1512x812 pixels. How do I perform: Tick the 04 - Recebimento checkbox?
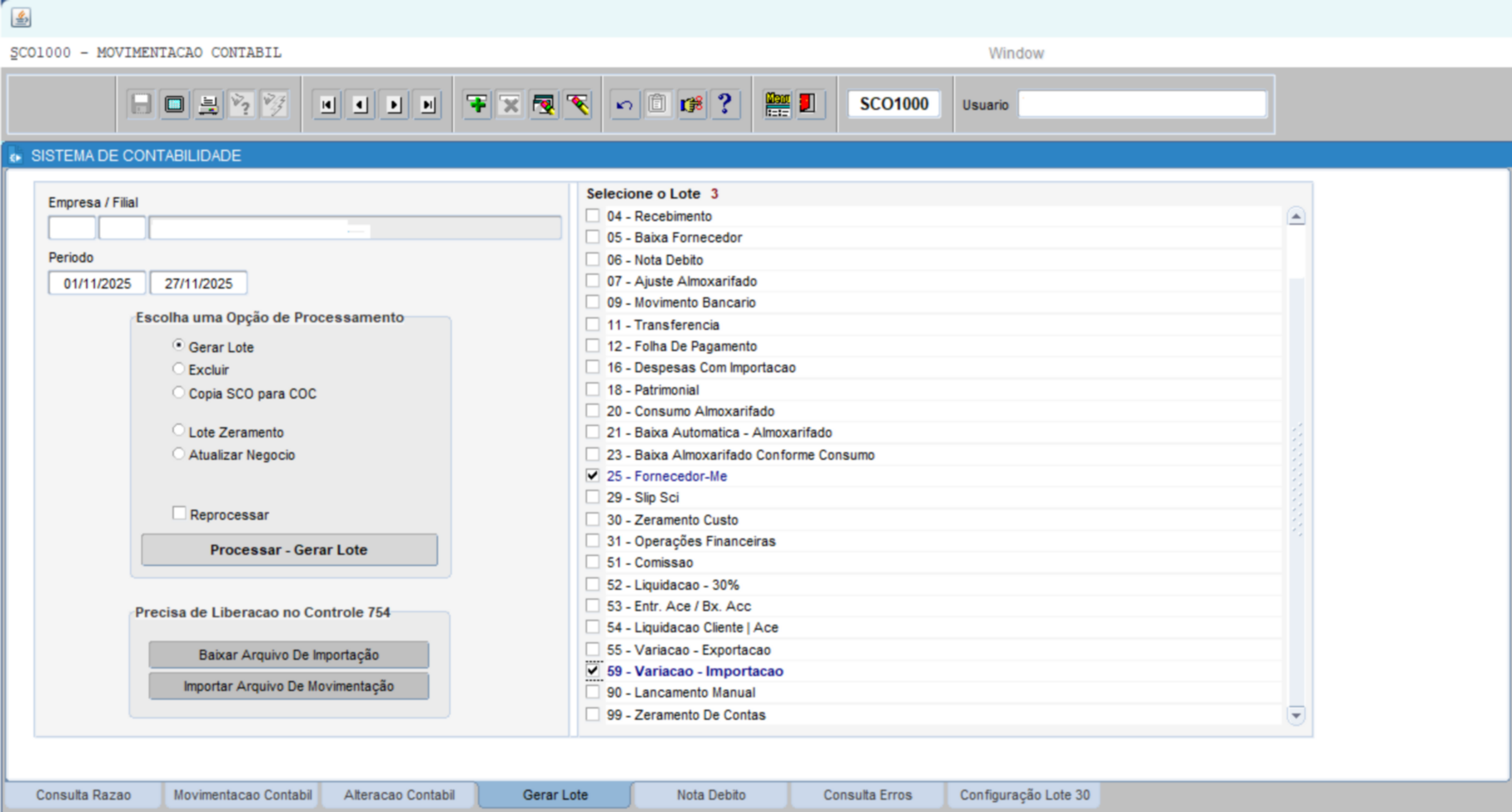pos(593,216)
